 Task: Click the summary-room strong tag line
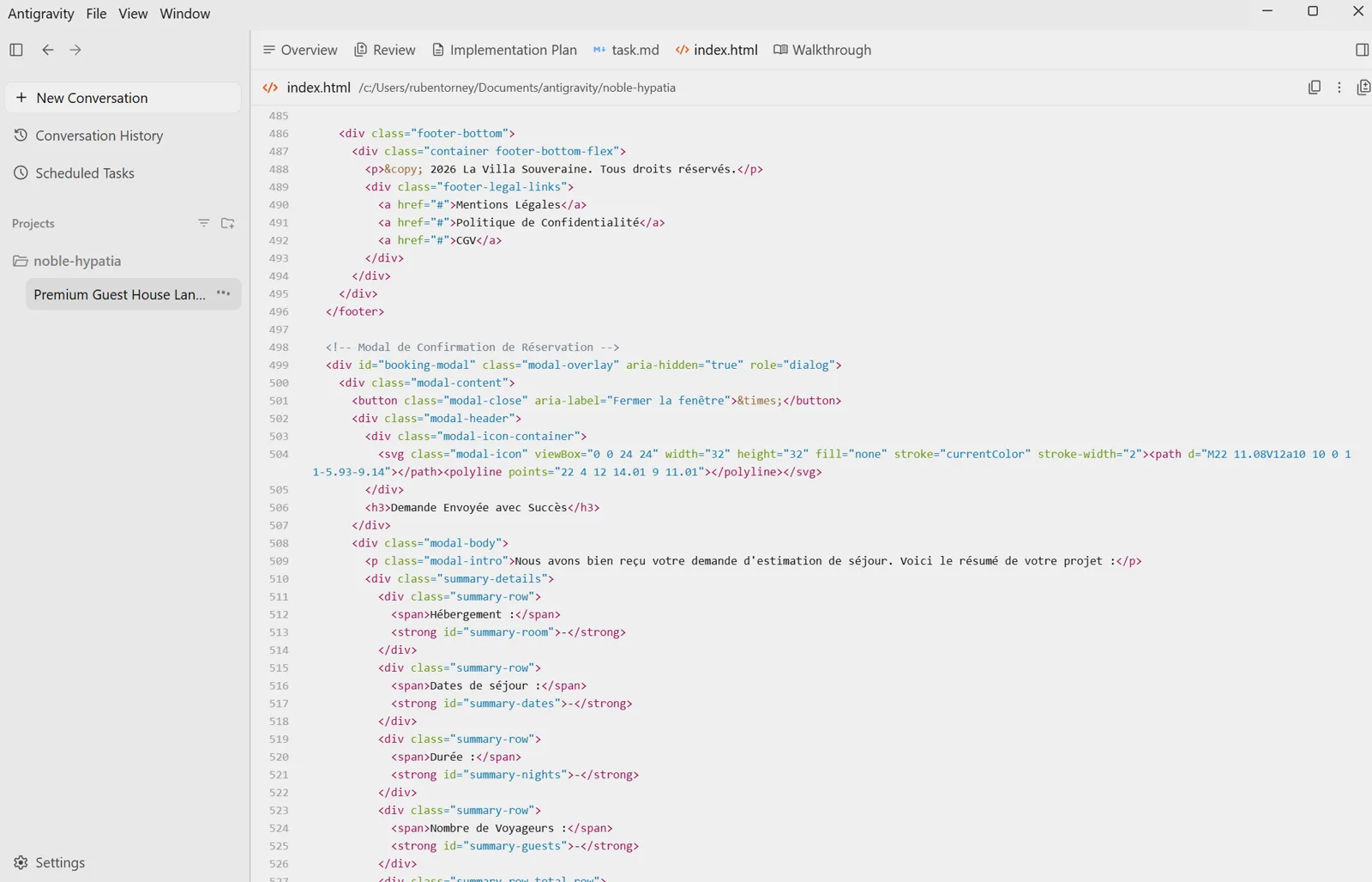pyautogui.click(x=508, y=632)
